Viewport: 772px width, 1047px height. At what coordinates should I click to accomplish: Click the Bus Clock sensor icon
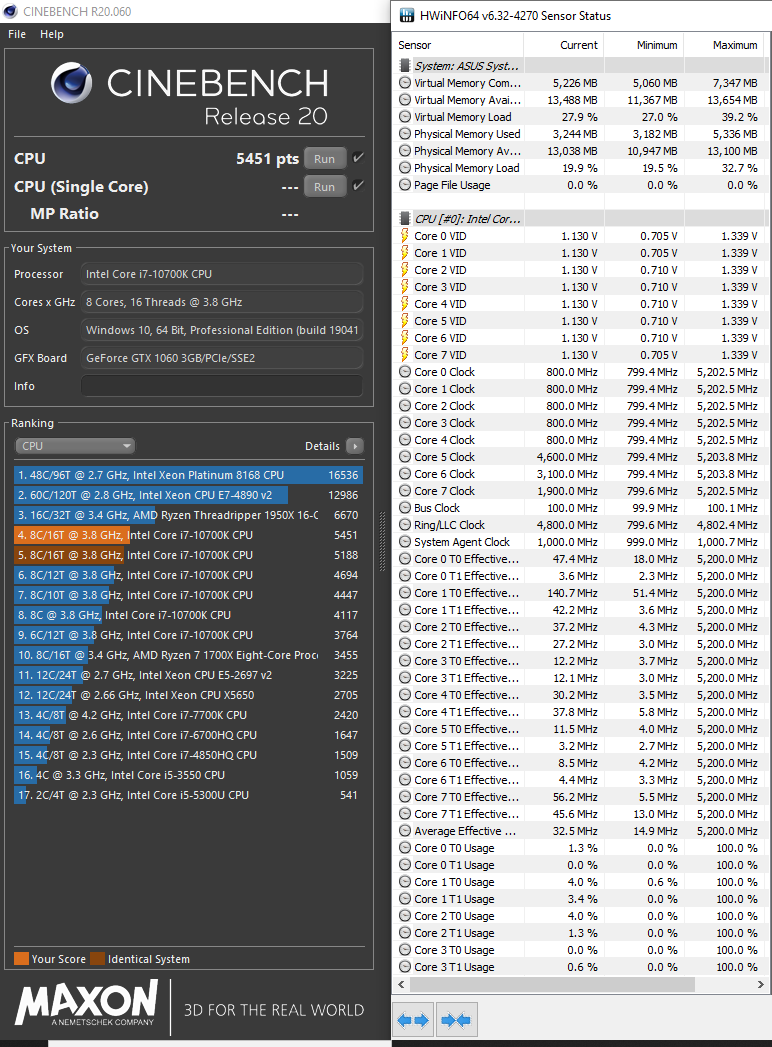tap(405, 507)
